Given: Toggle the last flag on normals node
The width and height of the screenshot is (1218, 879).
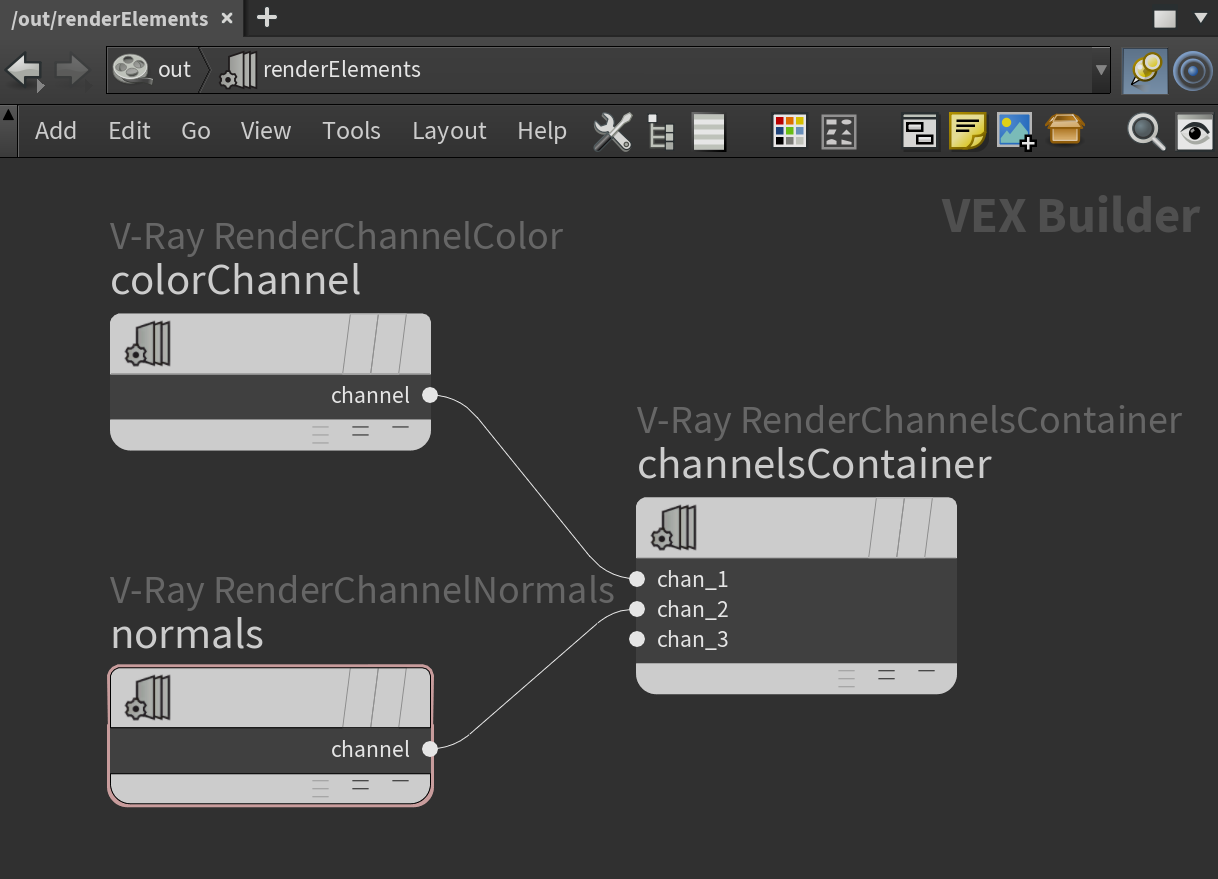Looking at the screenshot, I should pos(417,698).
